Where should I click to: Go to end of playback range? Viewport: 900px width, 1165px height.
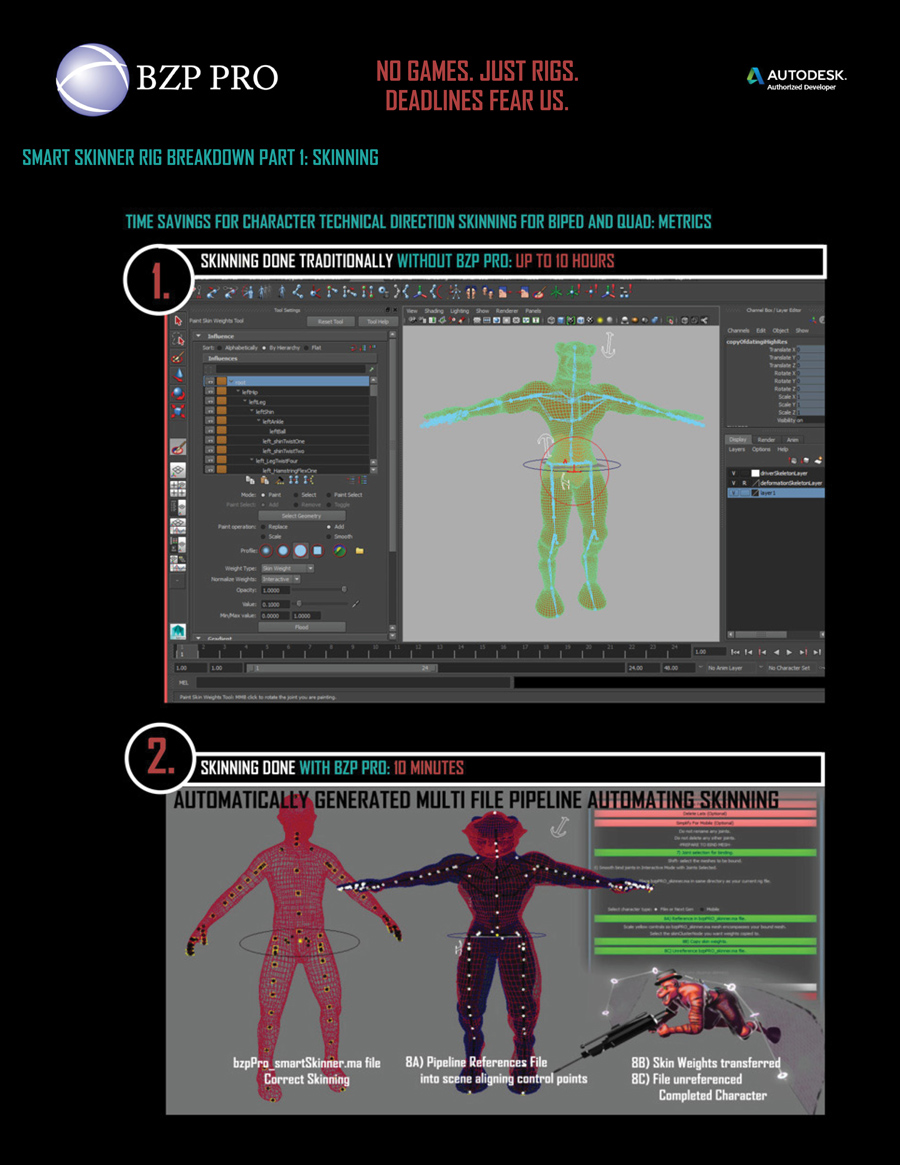(817, 652)
